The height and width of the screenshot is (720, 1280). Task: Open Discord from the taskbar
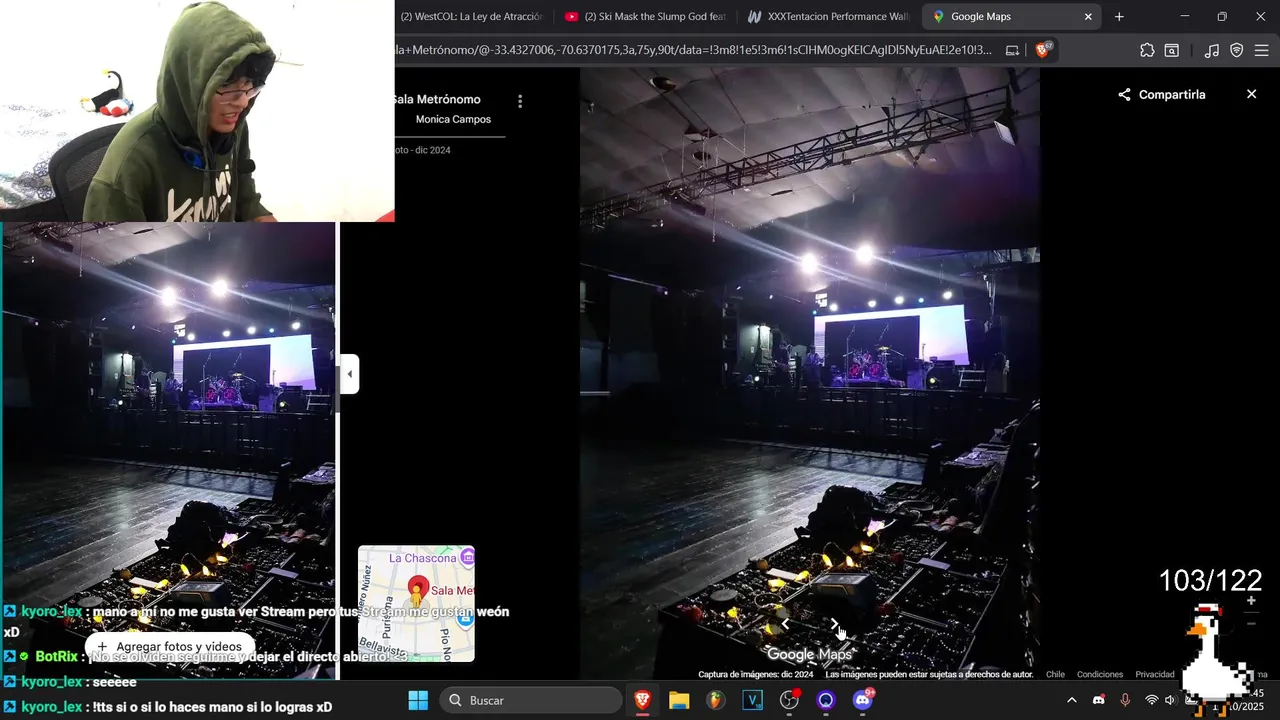[x=862, y=700]
